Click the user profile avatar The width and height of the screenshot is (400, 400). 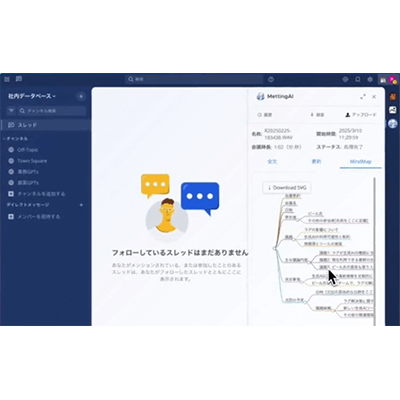point(393,80)
